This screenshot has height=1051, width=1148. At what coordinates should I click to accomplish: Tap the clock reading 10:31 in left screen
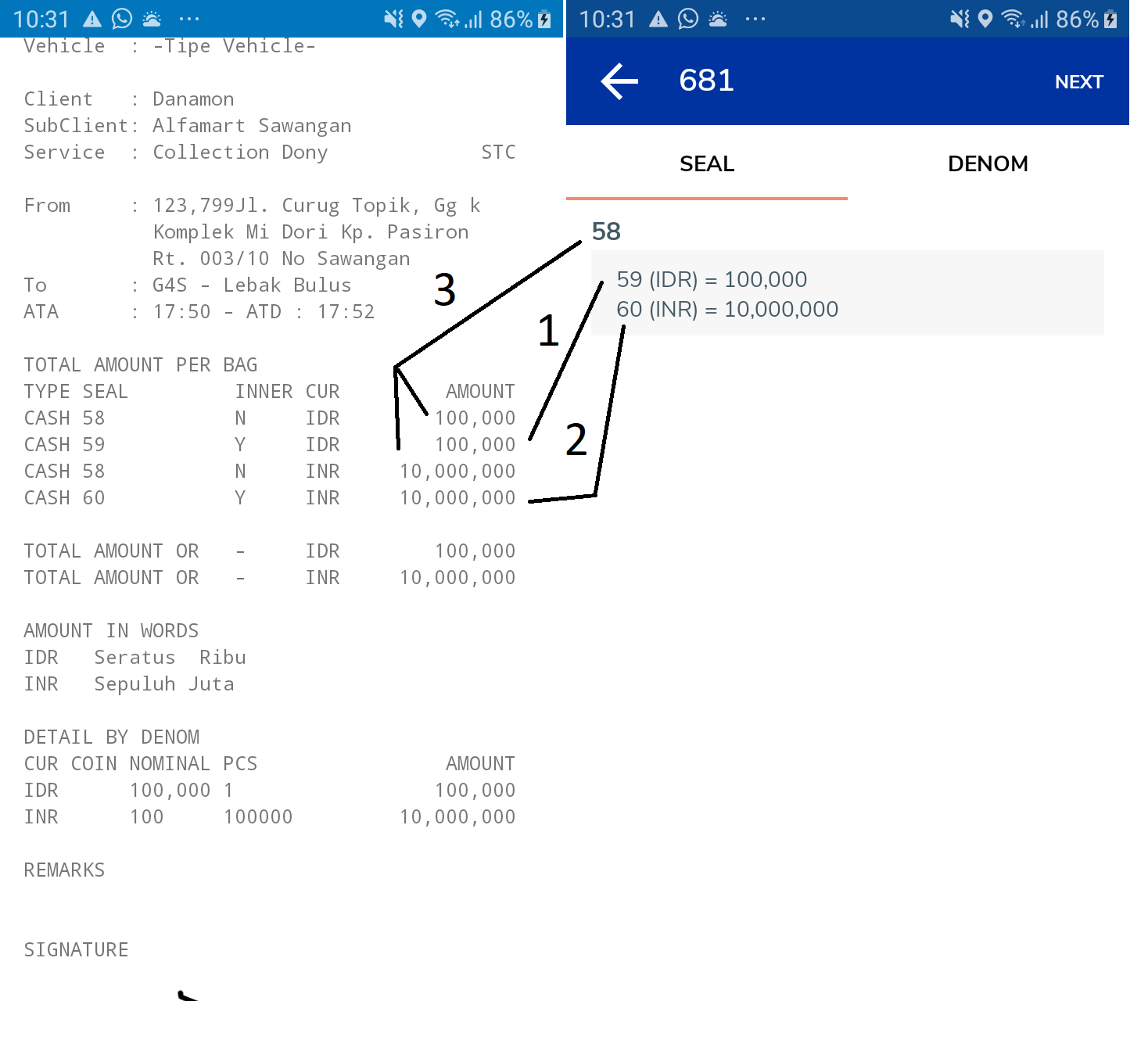pos(41,20)
